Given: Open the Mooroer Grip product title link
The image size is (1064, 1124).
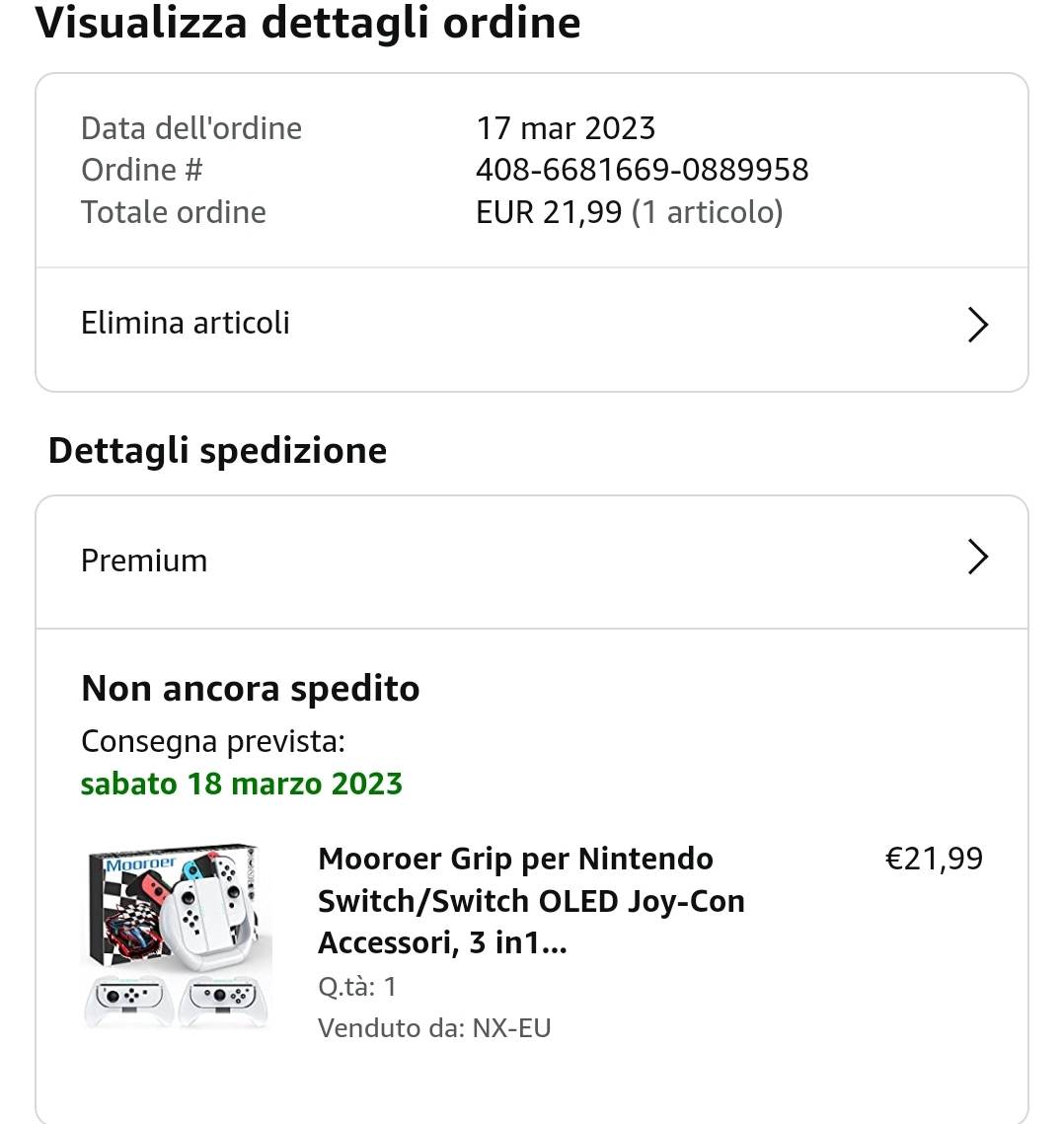Looking at the screenshot, I should tap(531, 901).
